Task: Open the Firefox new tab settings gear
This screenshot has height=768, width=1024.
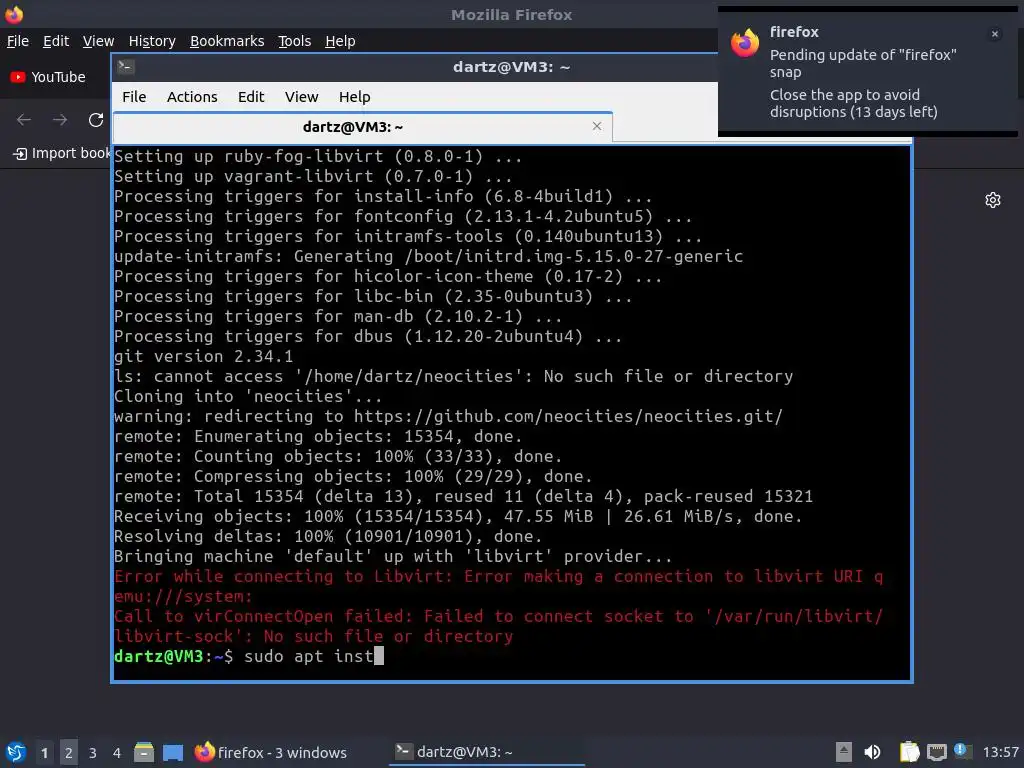Action: (x=993, y=200)
